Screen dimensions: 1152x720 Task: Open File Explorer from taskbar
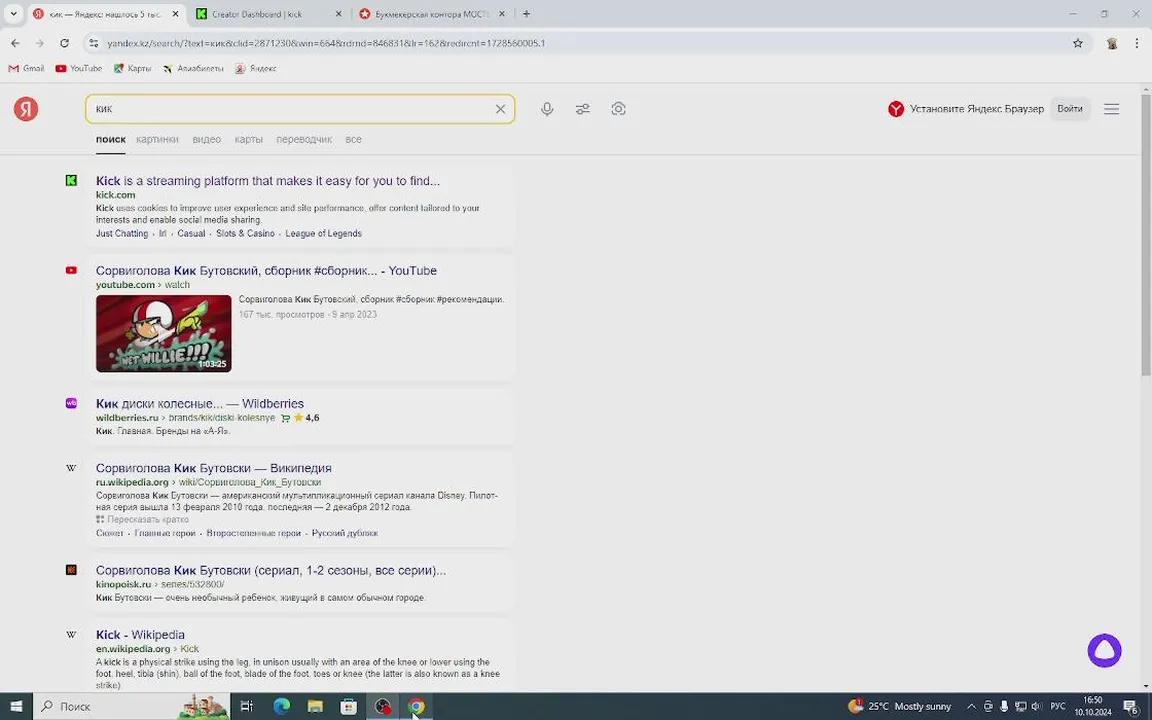pos(315,706)
